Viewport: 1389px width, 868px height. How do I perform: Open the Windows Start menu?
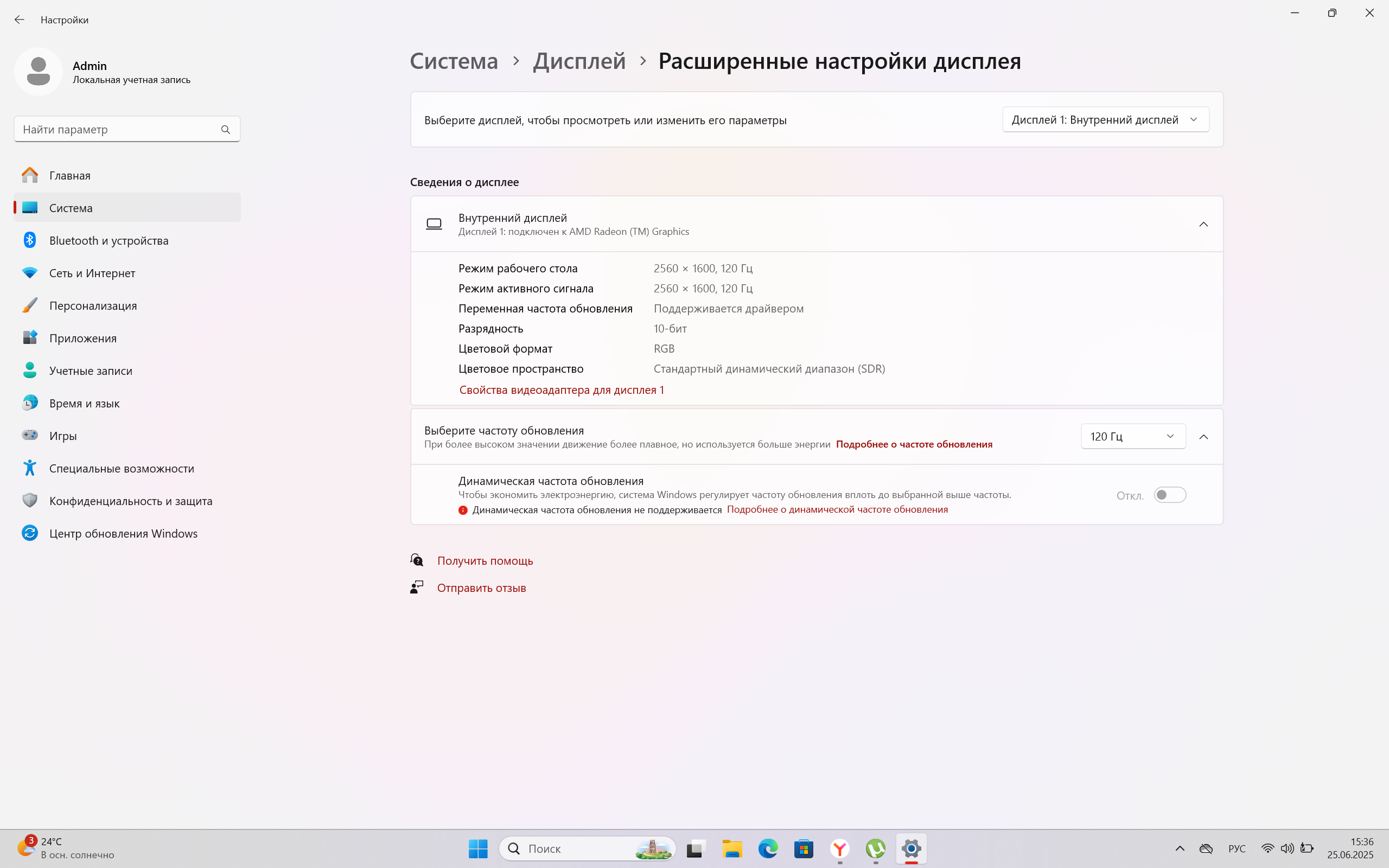[477, 848]
